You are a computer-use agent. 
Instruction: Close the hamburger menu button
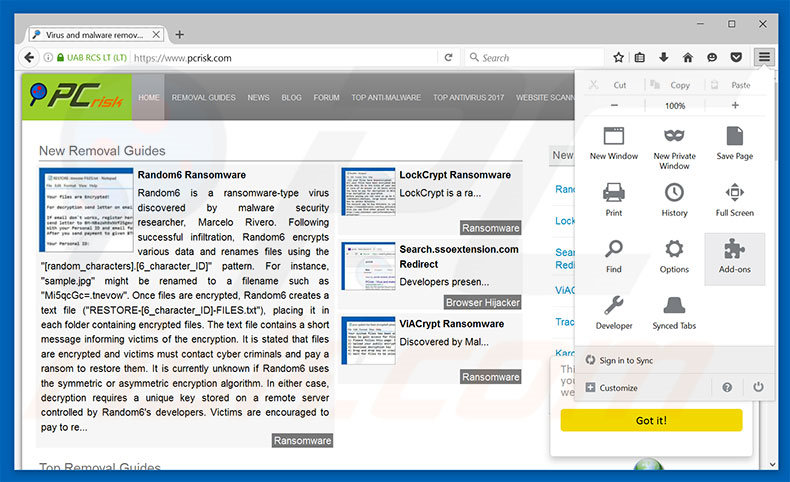pos(764,58)
